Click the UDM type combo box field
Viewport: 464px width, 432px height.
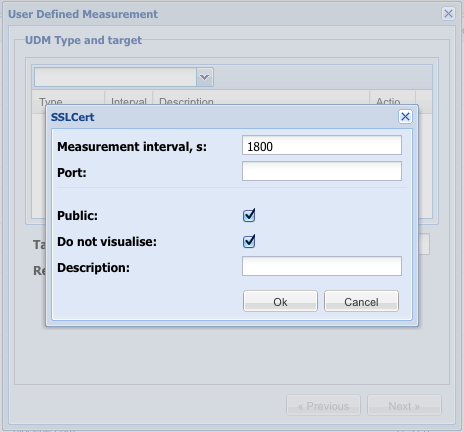(x=116, y=77)
